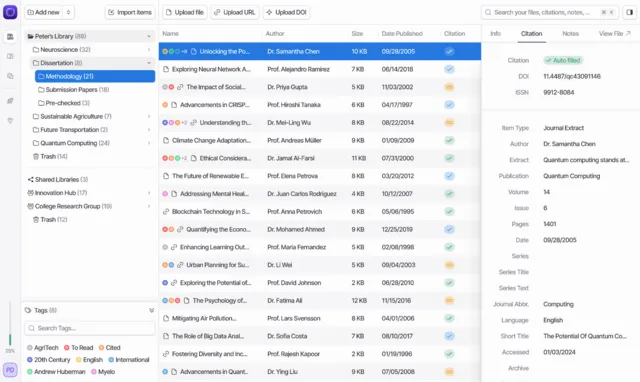The image size is (640, 382).
Task: Toggle the International tag filter
Action: click(x=129, y=360)
